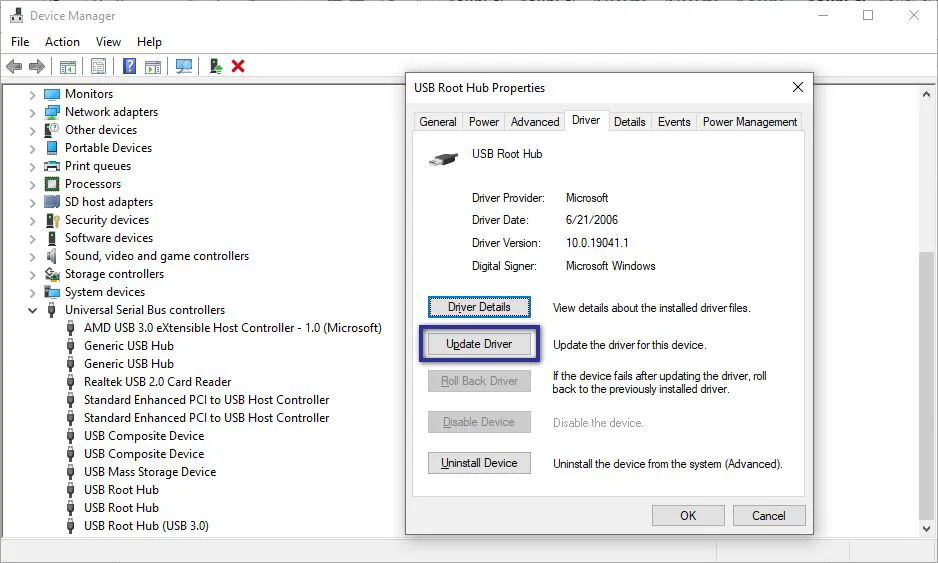938x563 pixels.
Task: Click the Network adapters category icon
Action: (52, 112)
